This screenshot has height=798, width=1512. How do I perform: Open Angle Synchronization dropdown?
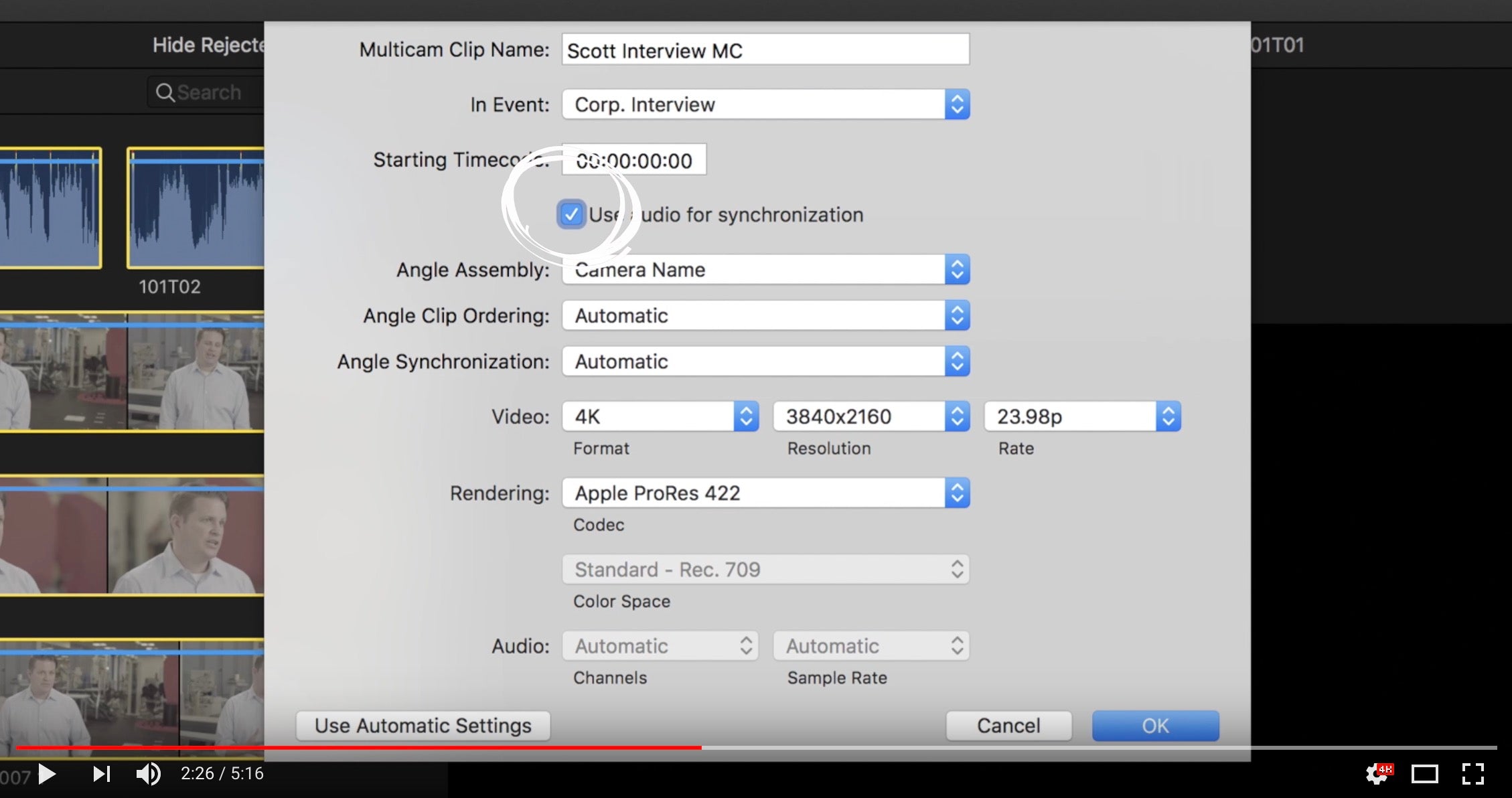pyautogui.click(x=765, y=362)
